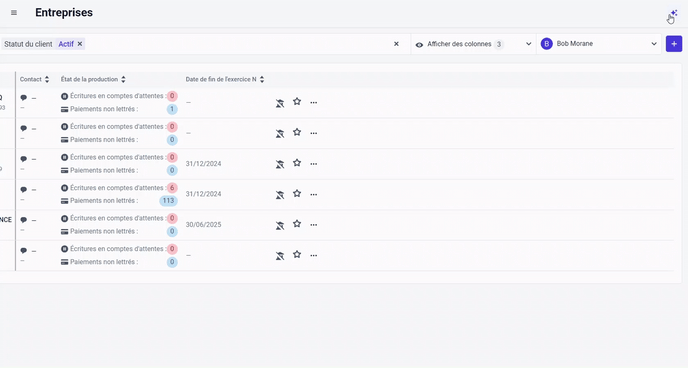Click crossed-out umbrella in 31/12/2024 row with 0 entries
This screenshot has width=688, height=368.
coord(280,164)
